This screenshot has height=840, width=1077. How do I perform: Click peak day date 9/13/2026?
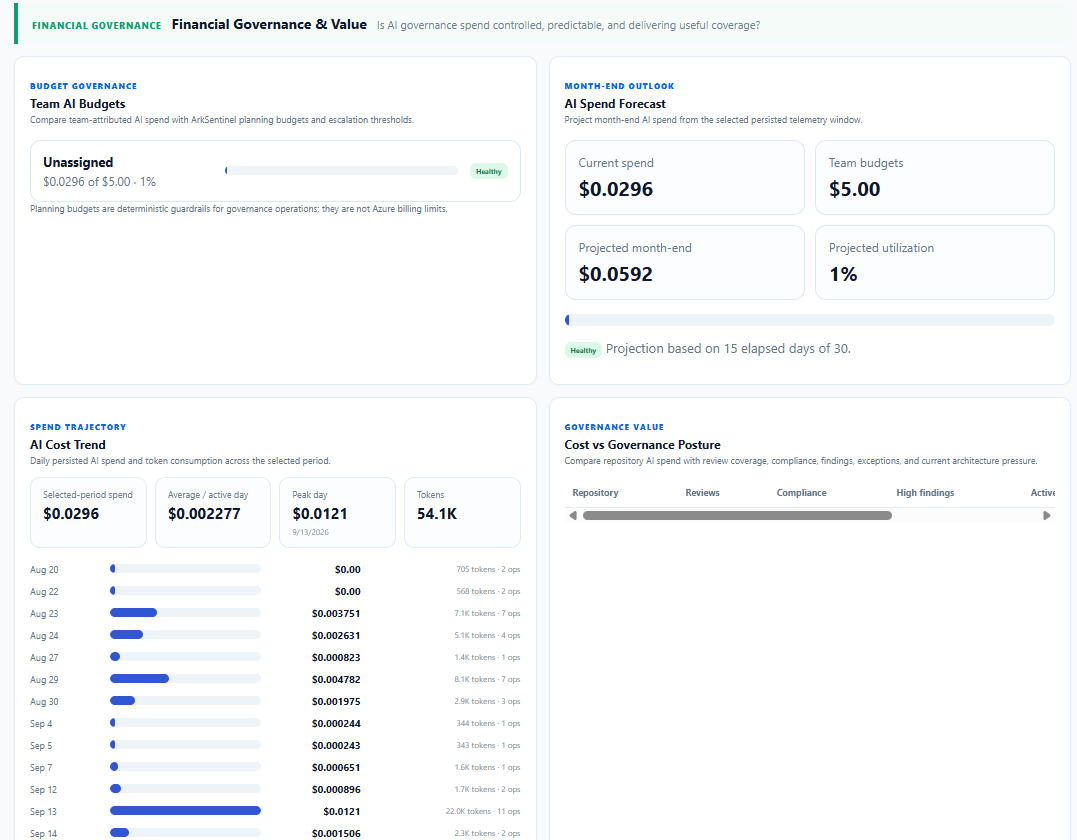pyautogui.click(x=310, y=532)
